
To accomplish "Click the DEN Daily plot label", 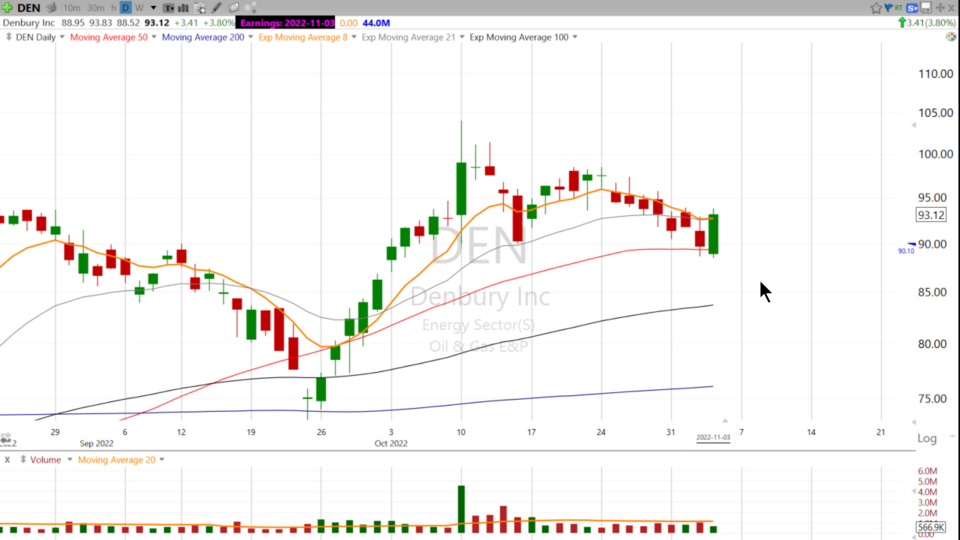I will tap(36, 37).
